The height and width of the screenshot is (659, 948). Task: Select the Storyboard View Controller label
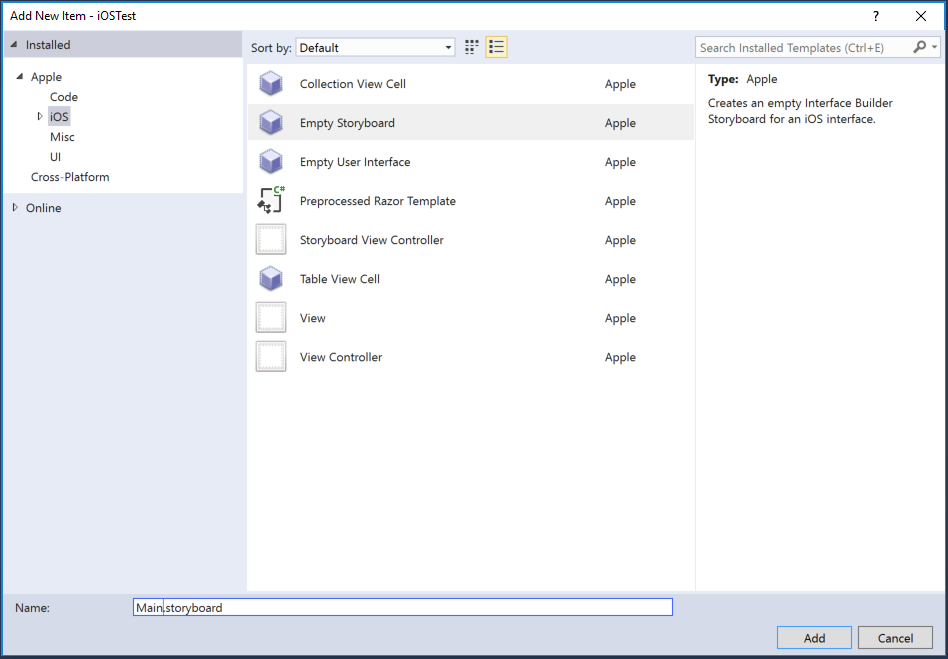click(371, 239)
